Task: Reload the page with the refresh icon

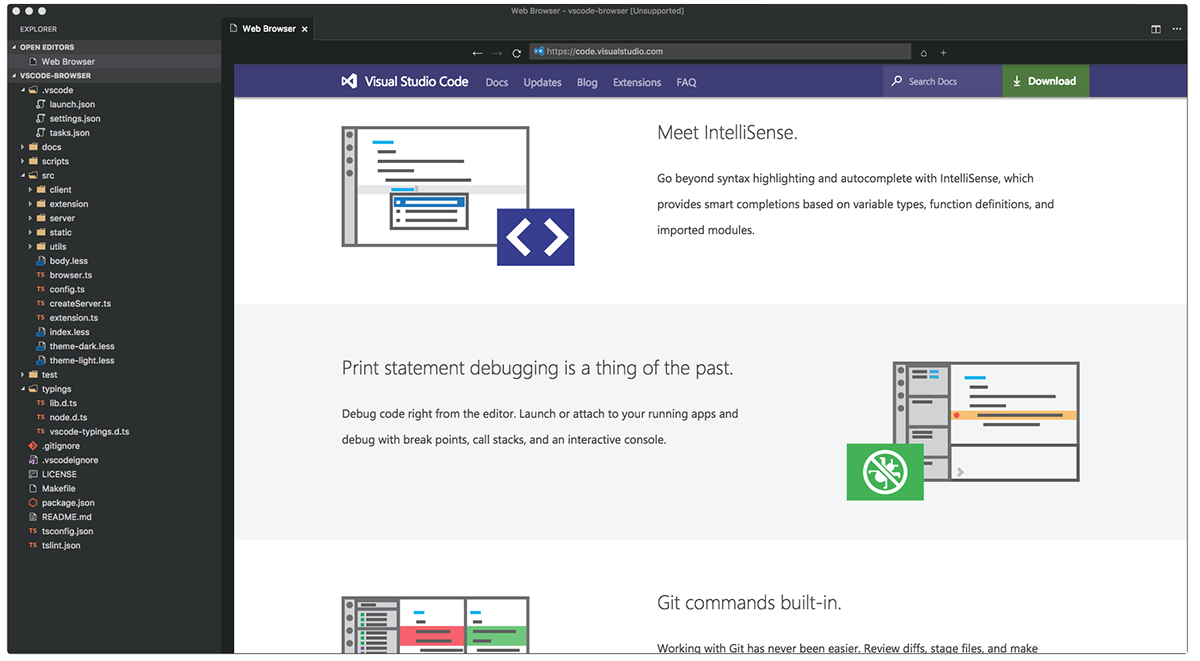Action: click(x=517, y=53)
